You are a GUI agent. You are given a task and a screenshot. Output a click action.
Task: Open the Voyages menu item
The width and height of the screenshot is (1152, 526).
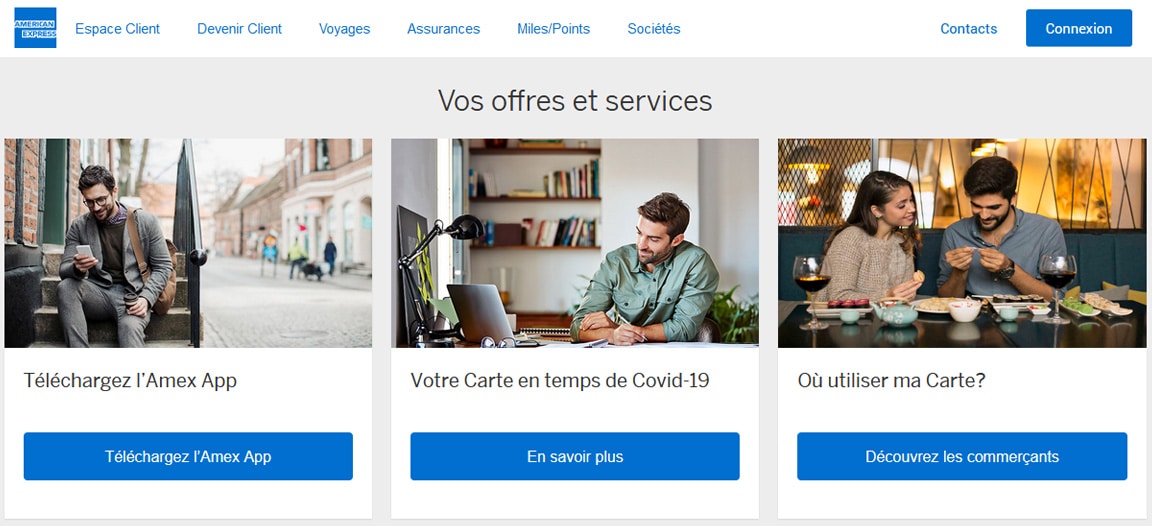tap(344, 29)
